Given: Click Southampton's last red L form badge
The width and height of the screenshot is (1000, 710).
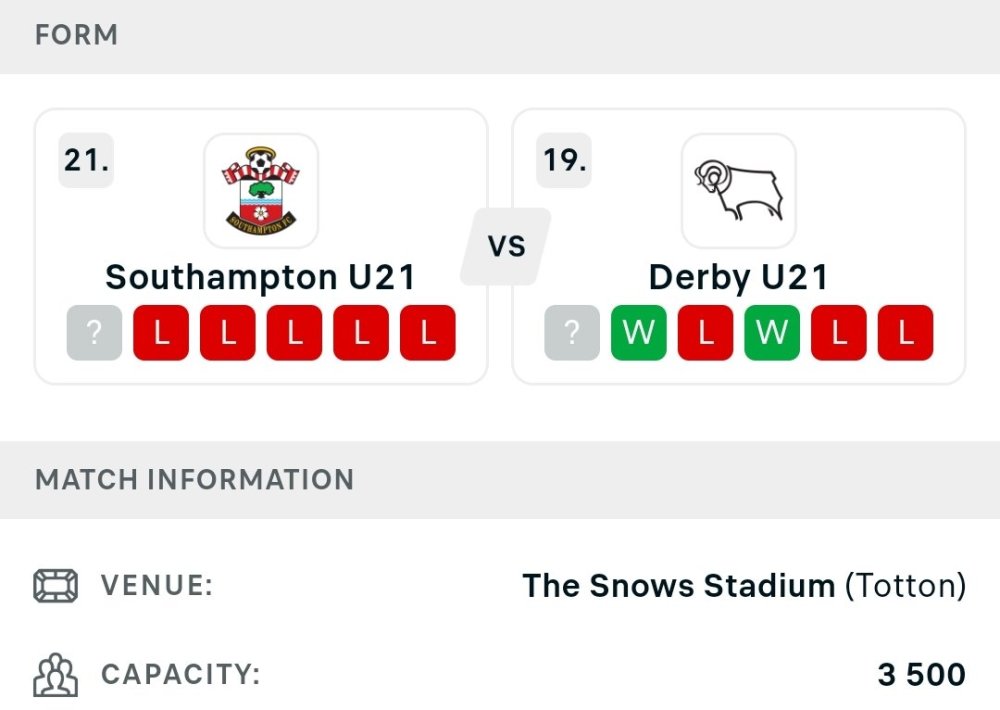Looking at the screenshot, I should 428,333.
